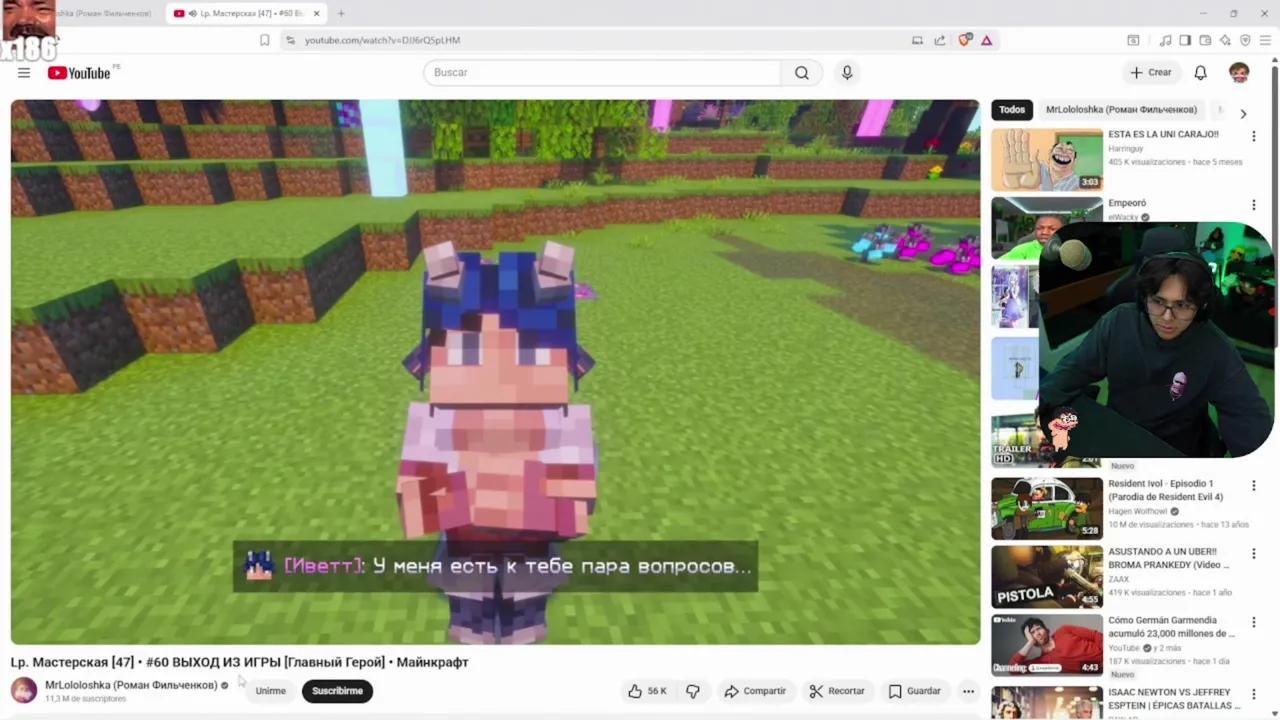Open options for ASUSTANDO A UN UBER video
Screen dimensions: 1280x720
tap(1253, 554)
